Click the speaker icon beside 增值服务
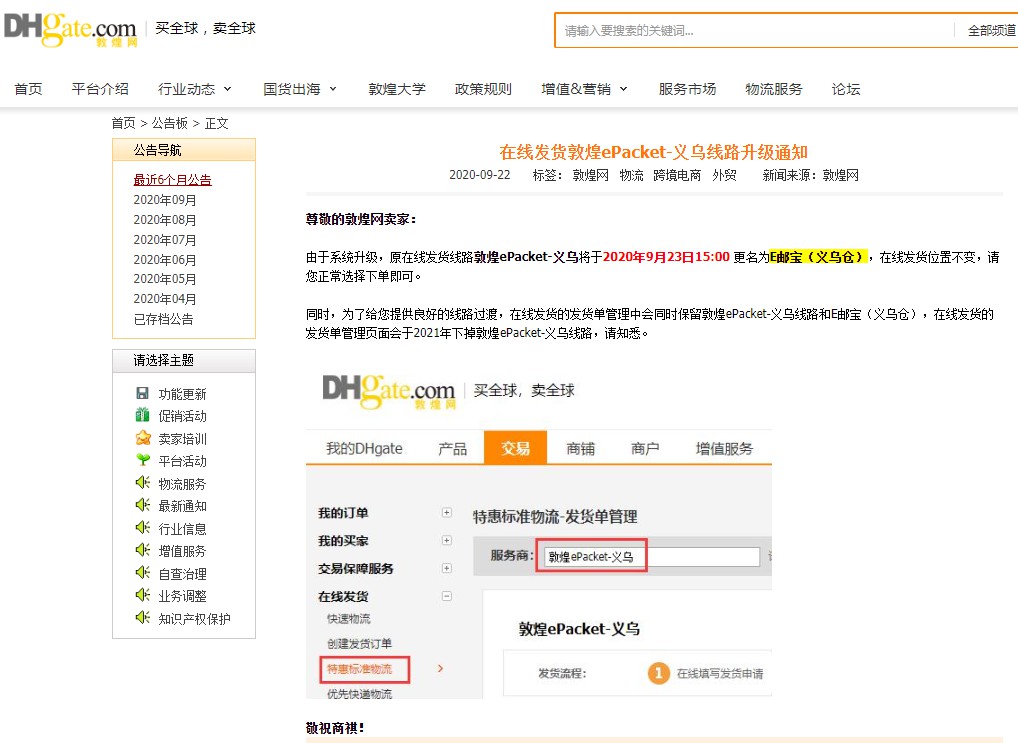This screenshot has width=1018, height=743. coord(142,550)
